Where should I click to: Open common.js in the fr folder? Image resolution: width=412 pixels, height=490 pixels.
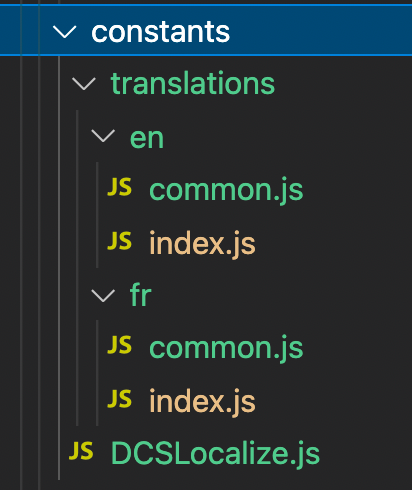pos(226,348)
